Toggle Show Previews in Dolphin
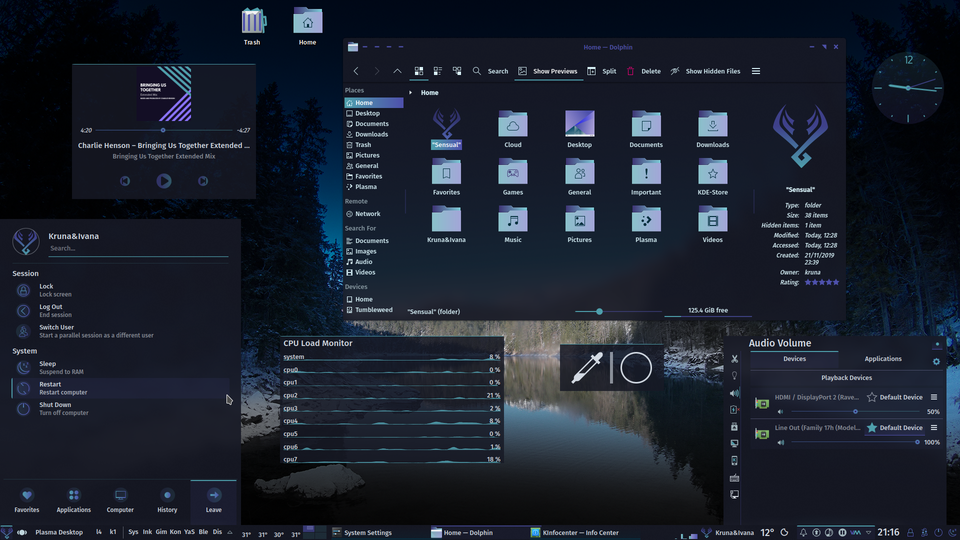The width and height of the screenshot is (960, 540). coord(547,71)
